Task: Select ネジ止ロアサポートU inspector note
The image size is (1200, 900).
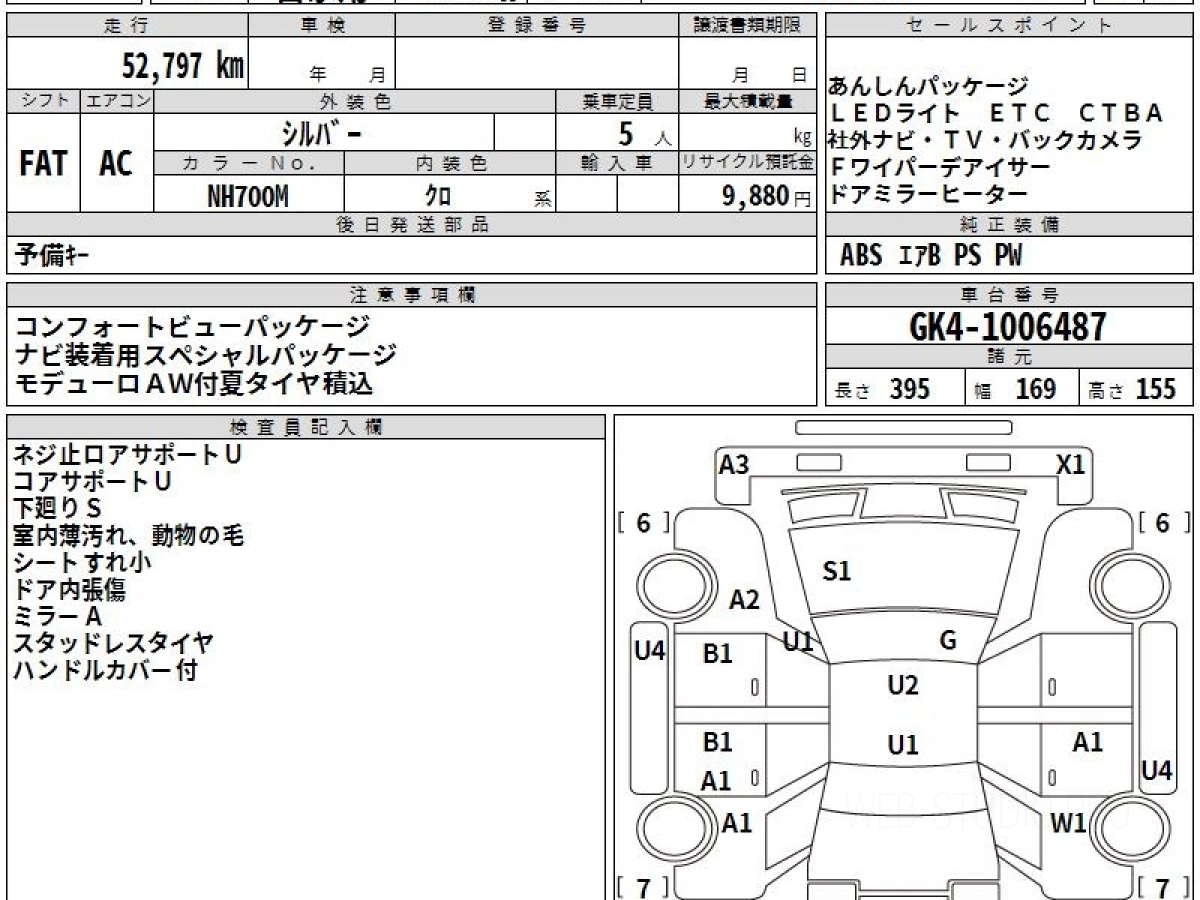Action: click(x=127, y=455)
